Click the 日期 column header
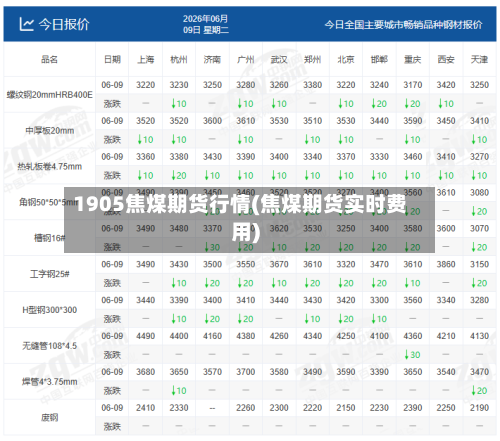The image size is (500, 441). pyautogui.click(x=112, y=60)
